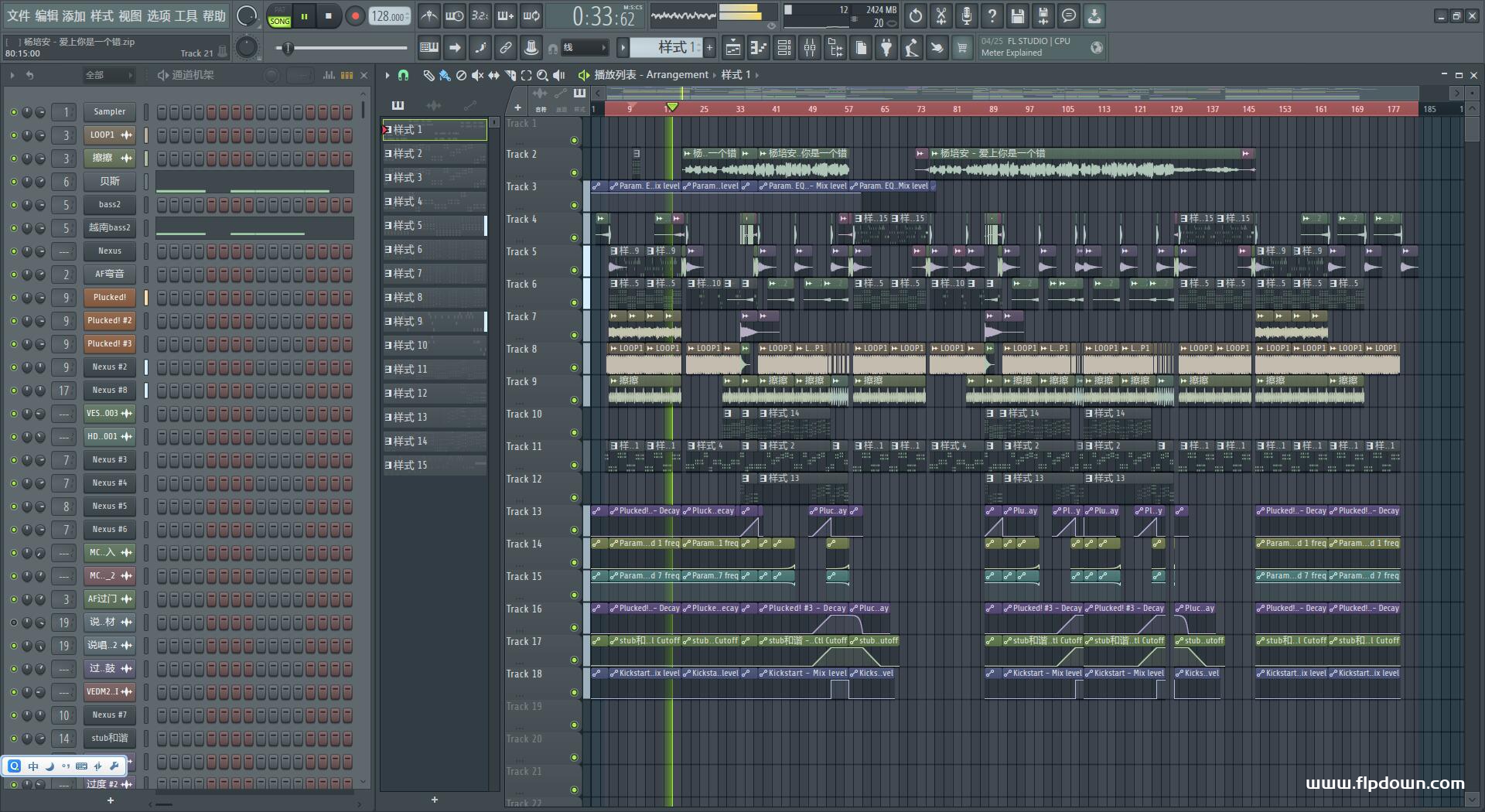The height and width of the screenshot is (812, 1485).
Task: Mute the Plucked! channel green light
Action: click(13, 298)
